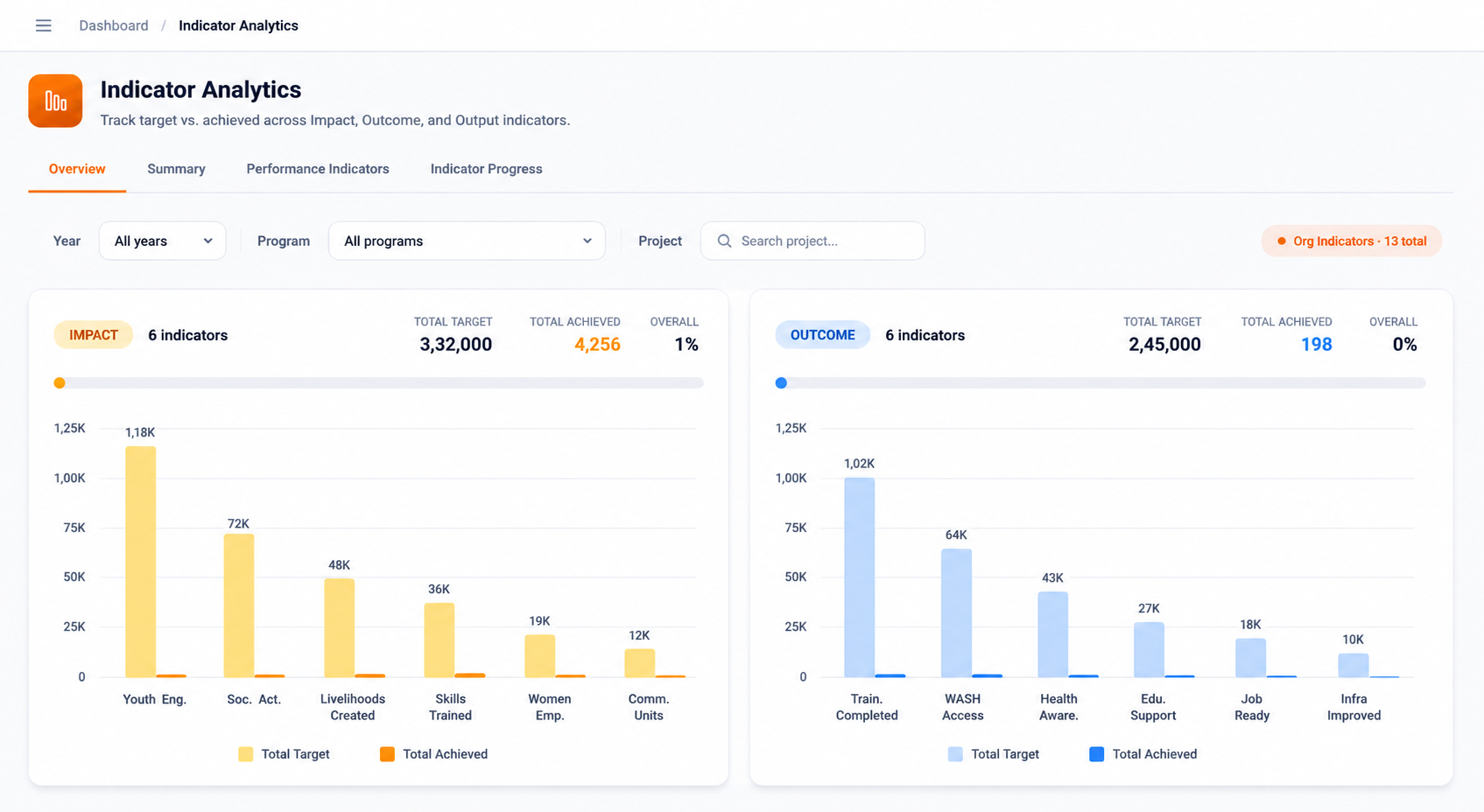Image resolution: width=1484 pixels, height=812 pixels.
Task: Click the Job Ready bar labeled 18K
Action: [1250, 657]
